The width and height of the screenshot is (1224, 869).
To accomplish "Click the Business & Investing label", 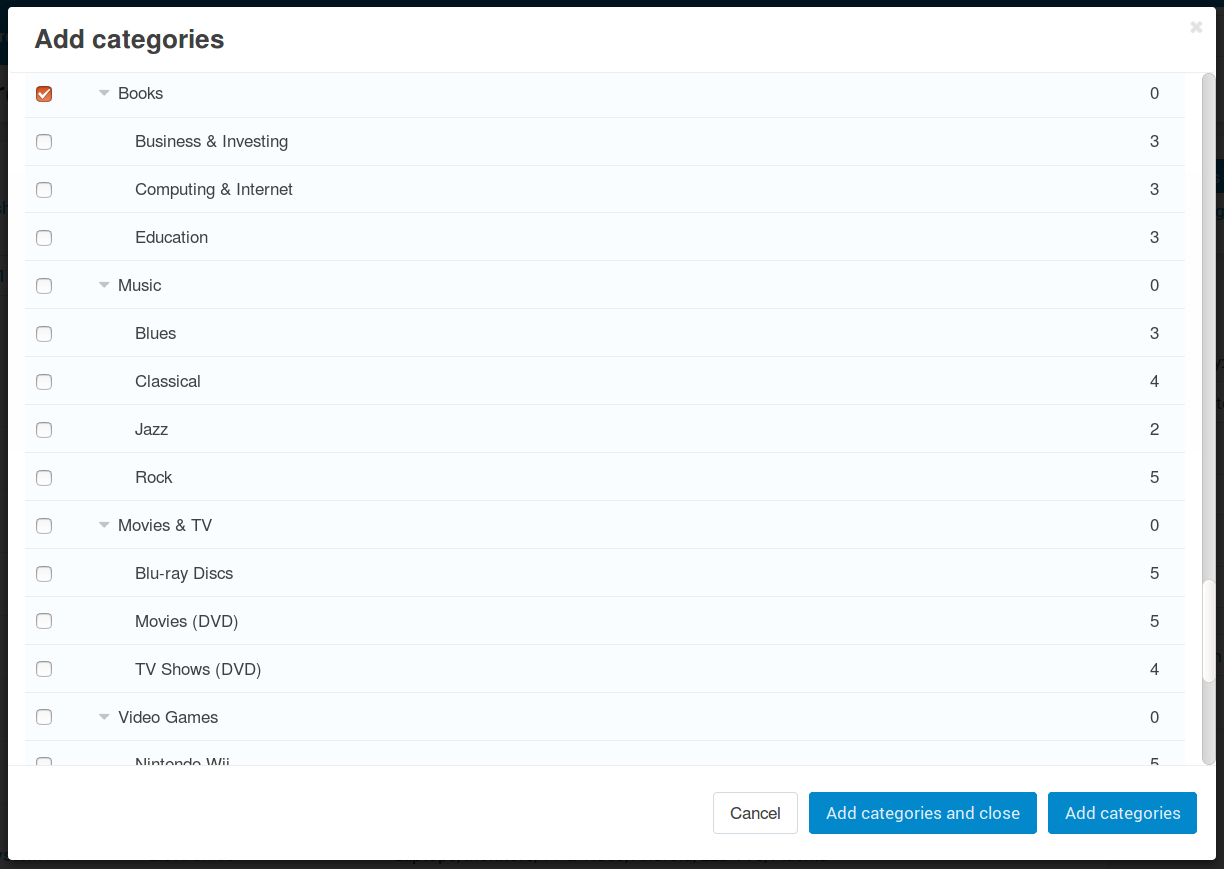I will 212,141.
